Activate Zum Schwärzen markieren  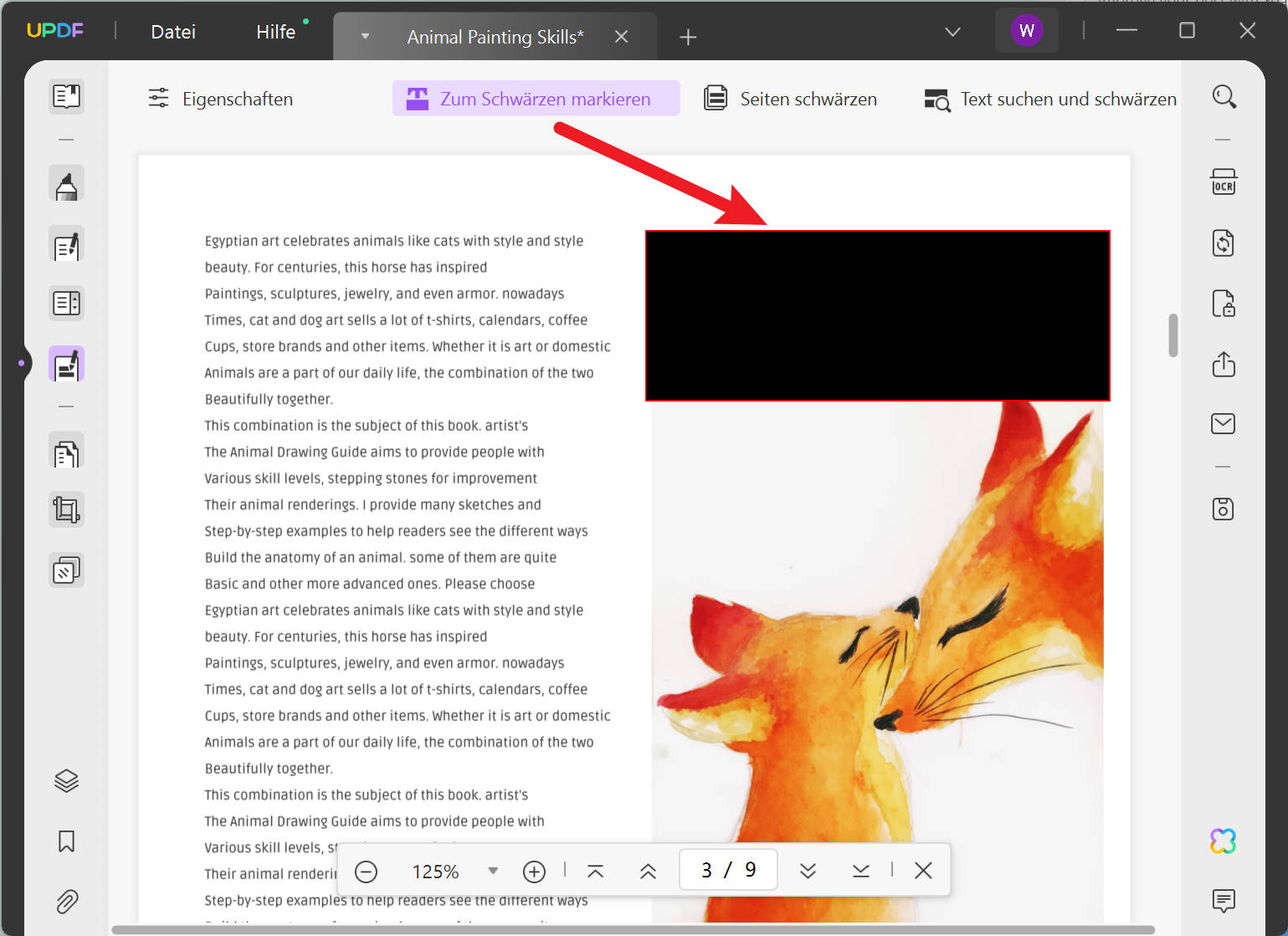[x=536, y=99]
